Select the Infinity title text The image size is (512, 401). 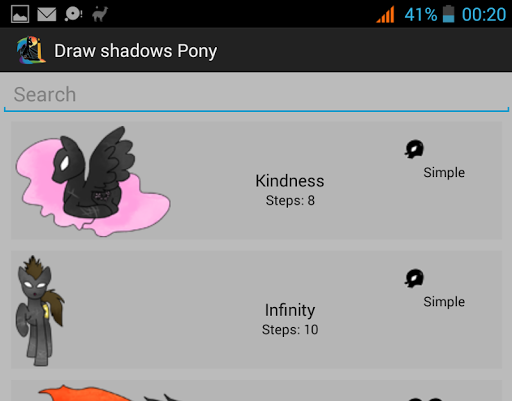tap(290, 310)
